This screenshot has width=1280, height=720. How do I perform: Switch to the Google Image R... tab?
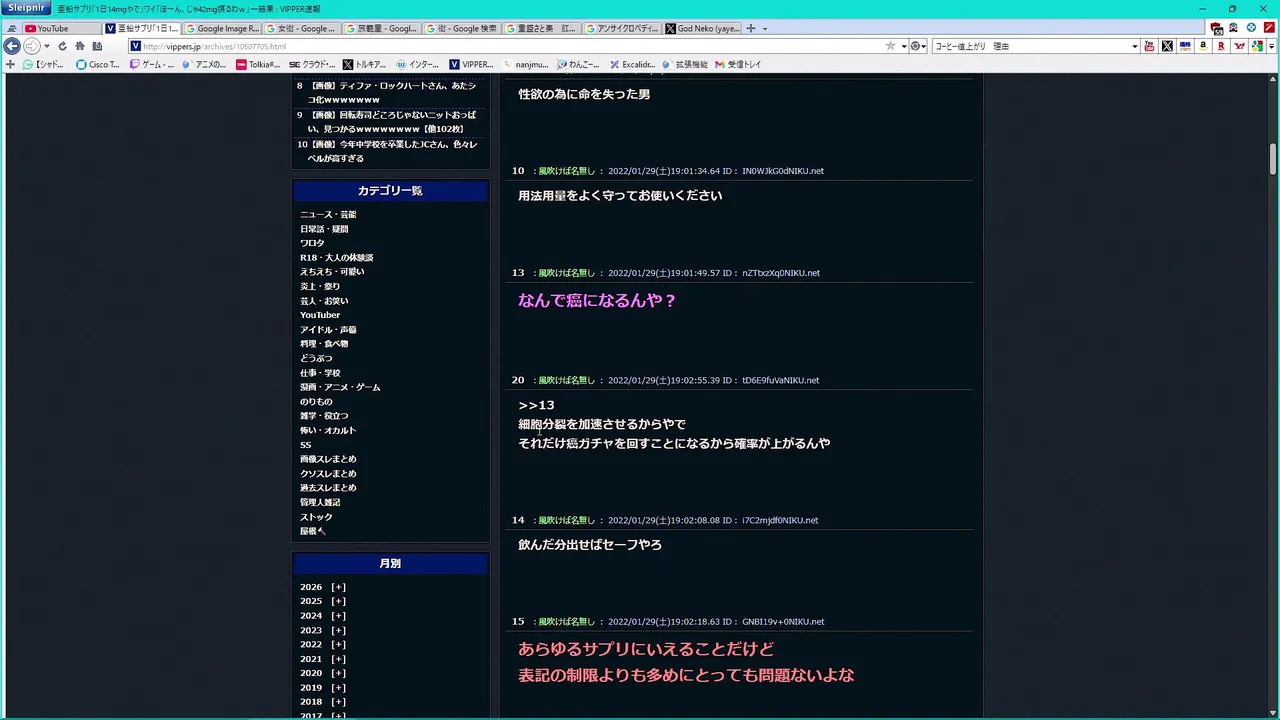click(x=222, y=28)
